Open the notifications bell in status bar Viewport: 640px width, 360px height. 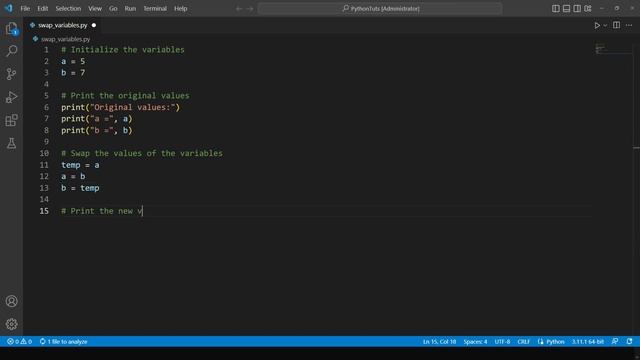coord(629,342)
